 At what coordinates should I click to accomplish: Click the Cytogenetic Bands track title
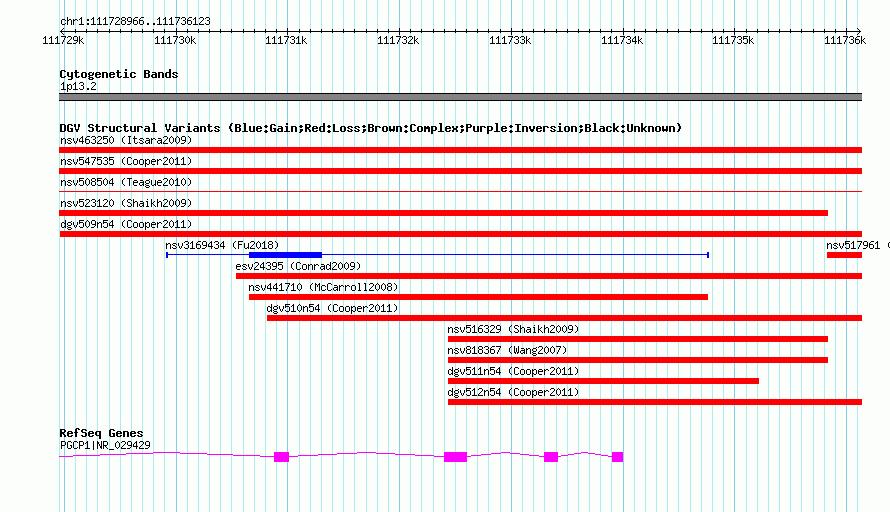point(119,74)
